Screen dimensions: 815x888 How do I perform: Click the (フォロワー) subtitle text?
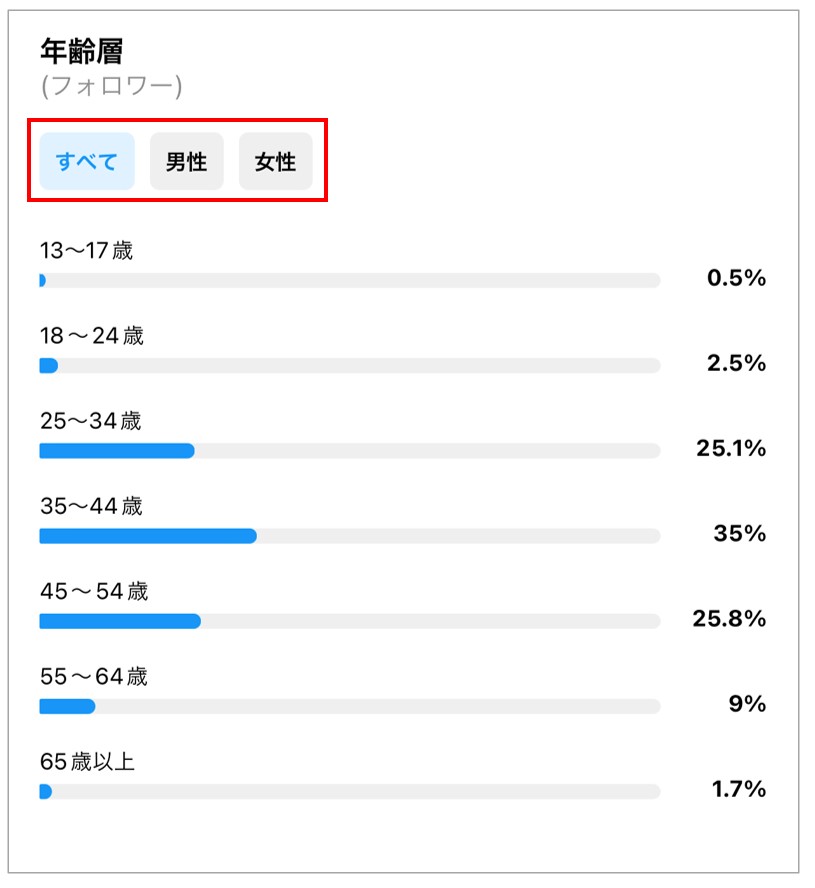tap(111, 87)
